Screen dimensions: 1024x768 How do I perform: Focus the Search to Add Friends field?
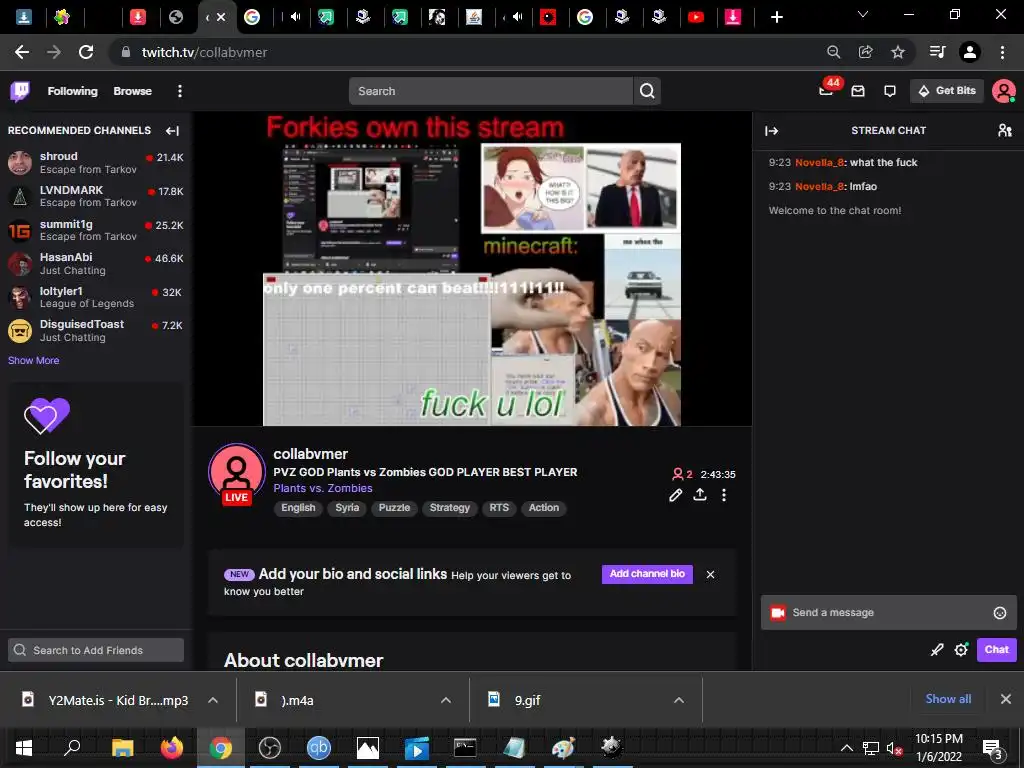[96, 650]
